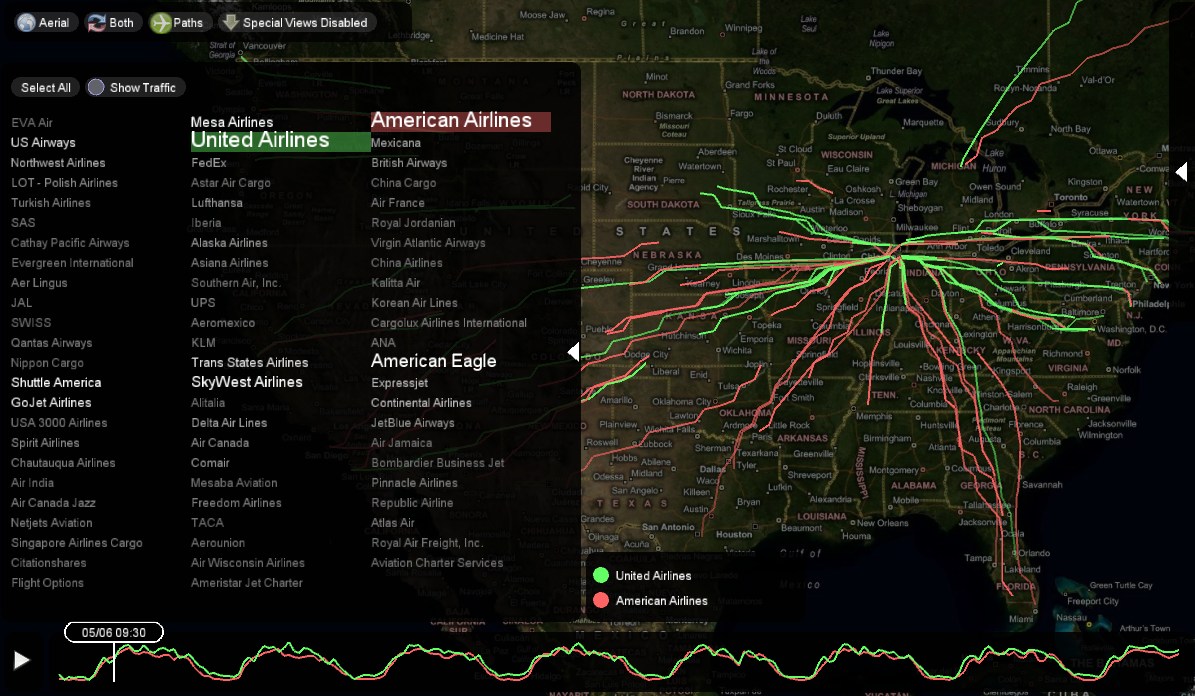Select Delta Air Lines

tap(229, 423)
